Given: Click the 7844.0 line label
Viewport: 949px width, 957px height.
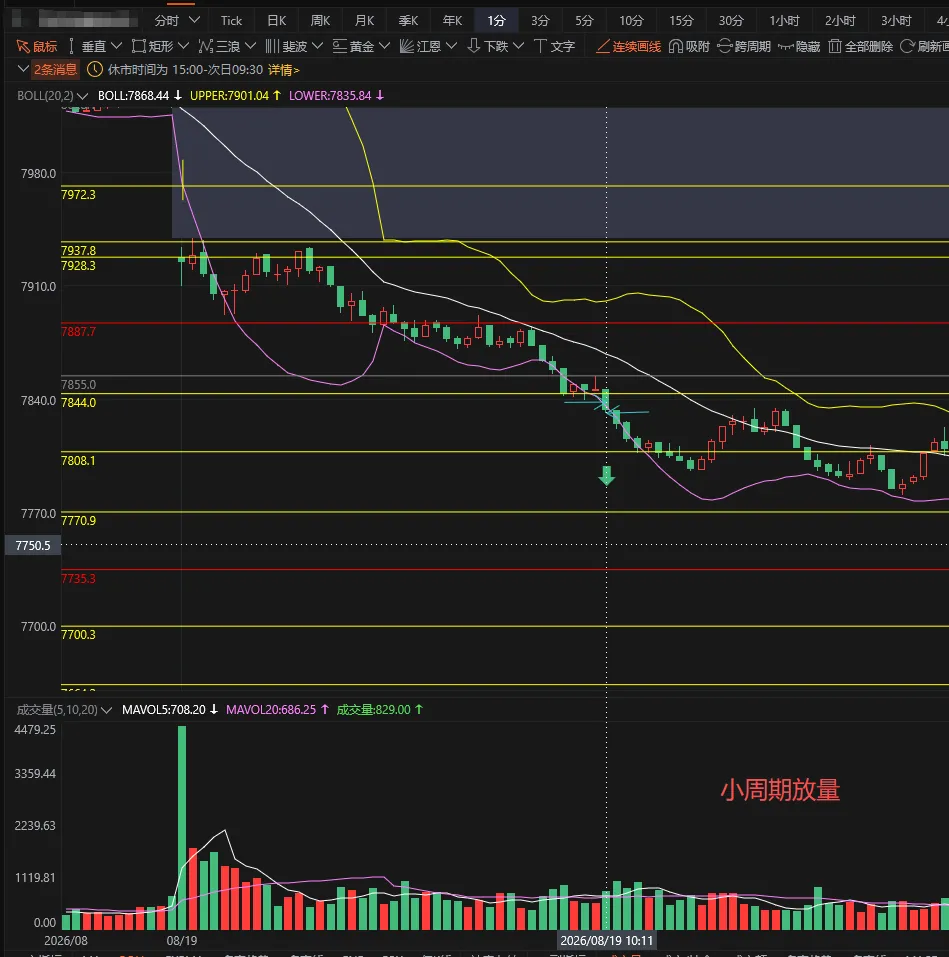Looking at the screenshot, I should pos(78,402).
